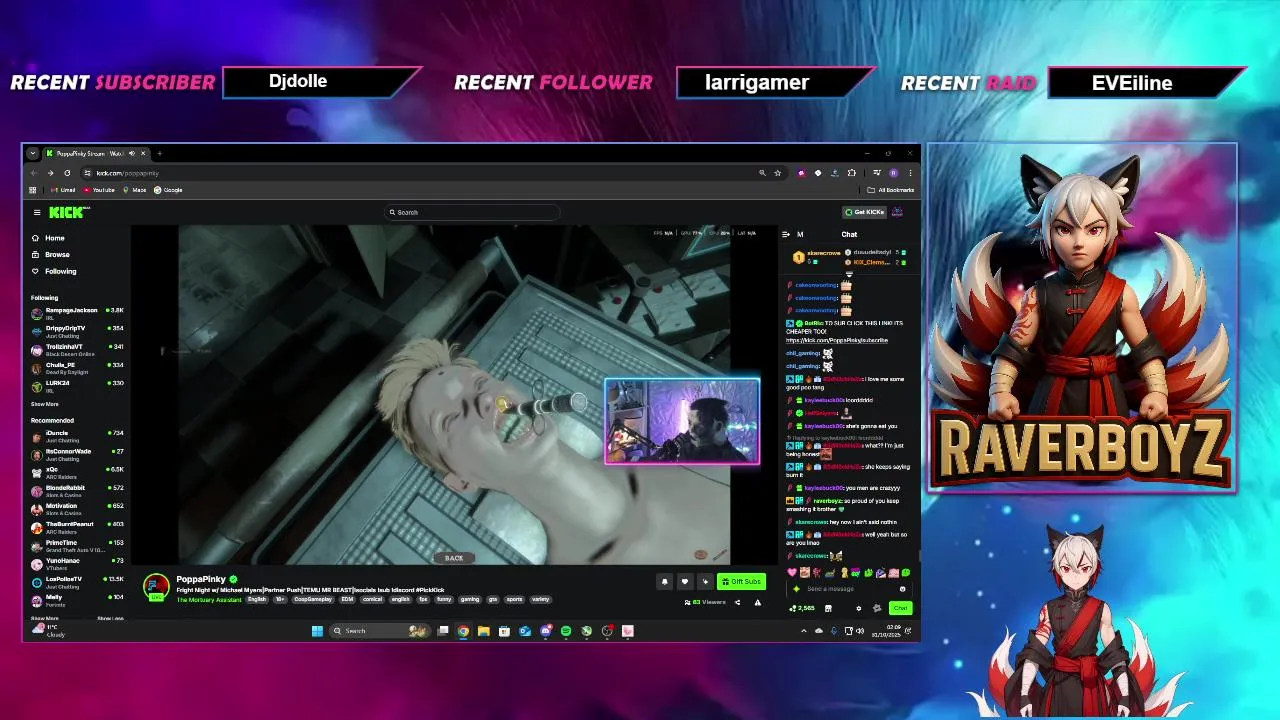Open the Chrome profile avatar

[x=893, y=173]
